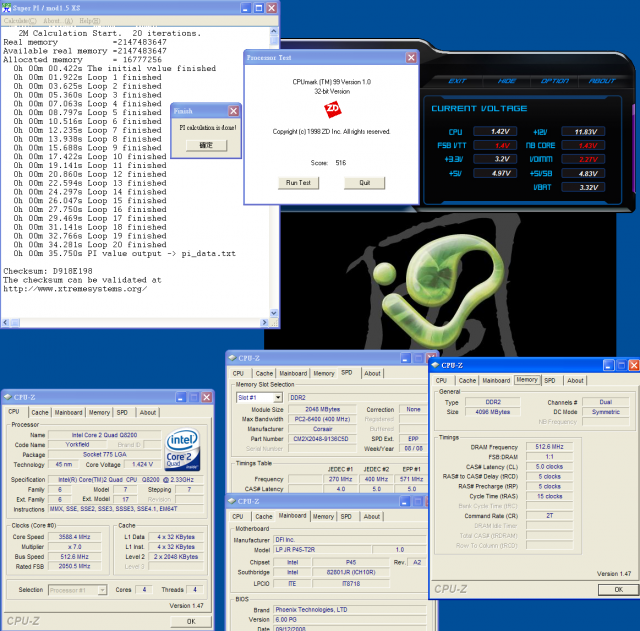This screenshot has height=631, width=640.
Task: Open the Help menu in Super PI
Action: coord(89,20)
